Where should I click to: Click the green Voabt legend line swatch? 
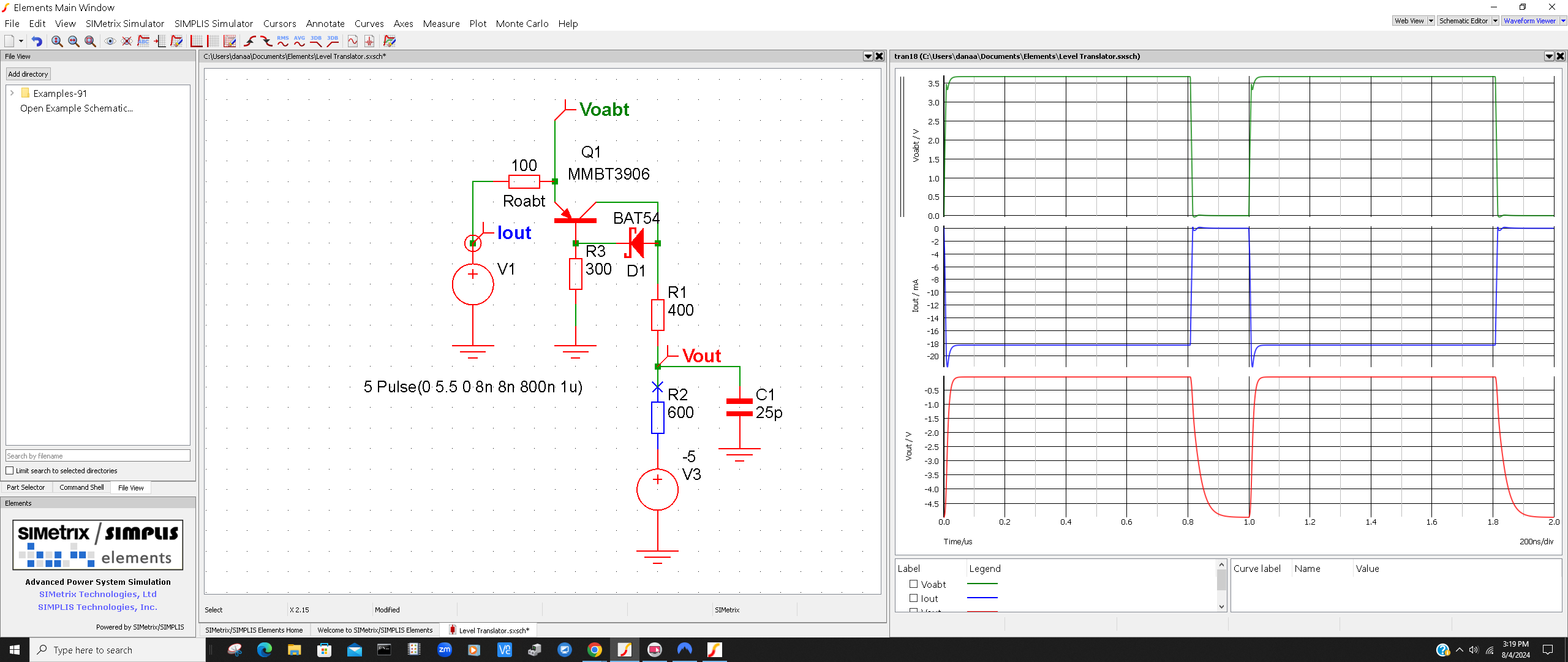(x=982, y=584)
